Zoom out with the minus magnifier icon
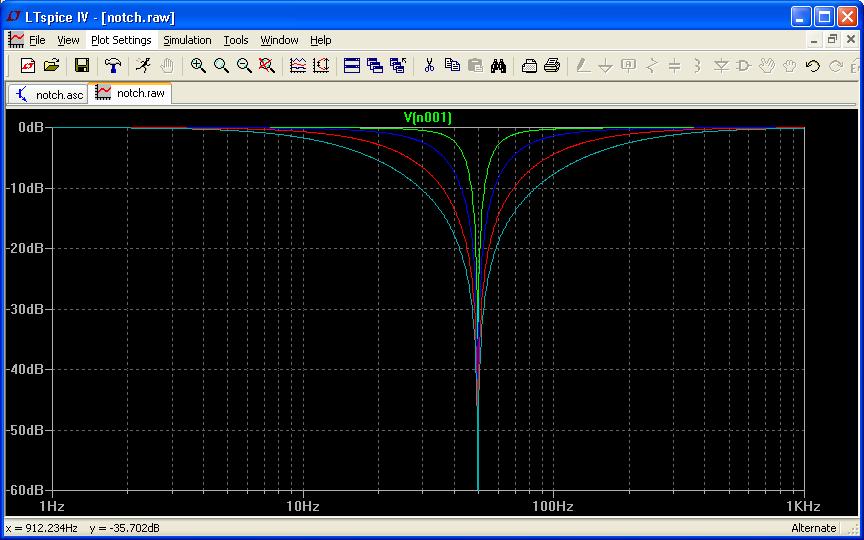Image resolution: width=864 pixels, height=540 pixels. pos(244,66)
